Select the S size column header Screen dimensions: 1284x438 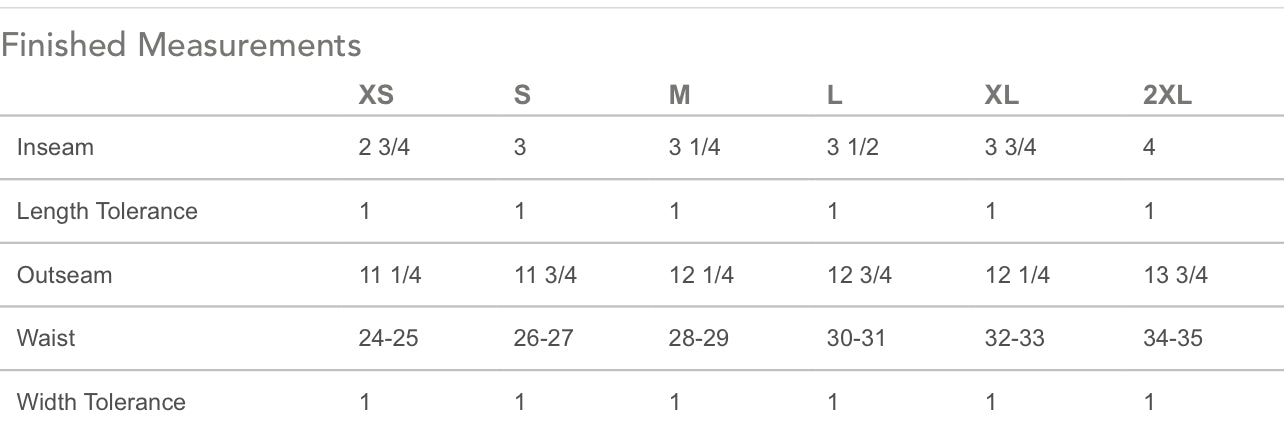point(522,95)
